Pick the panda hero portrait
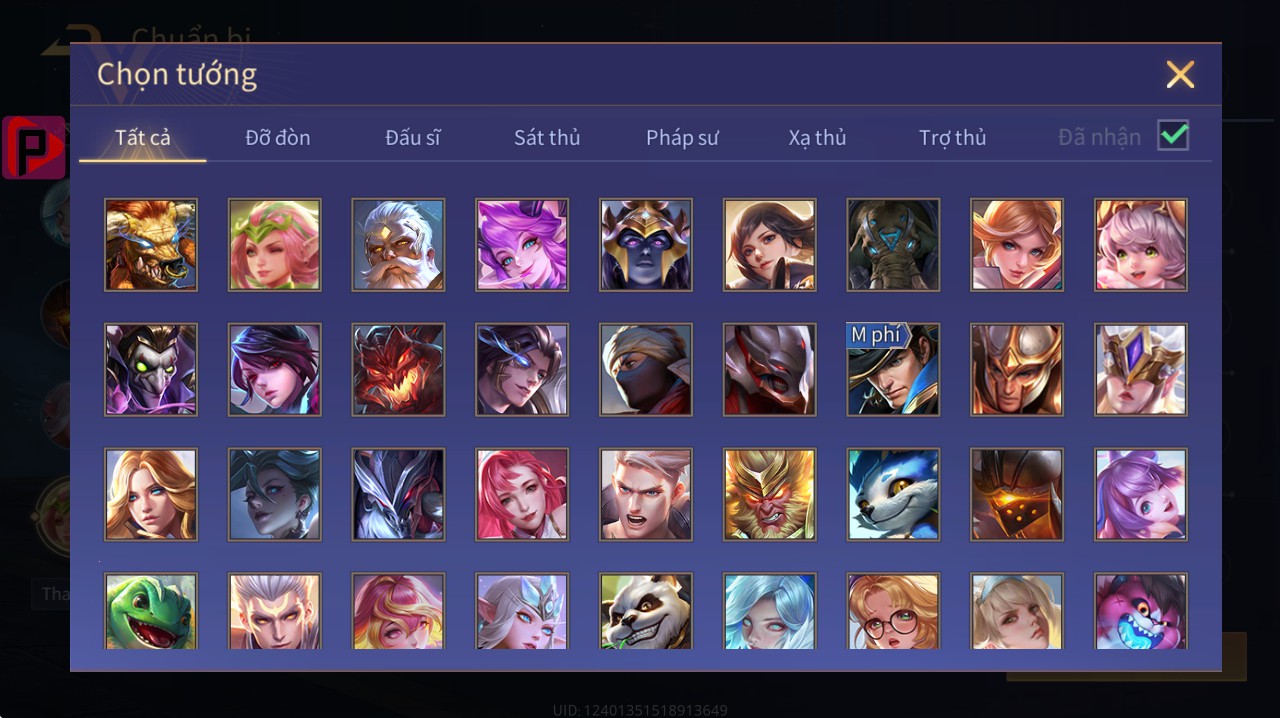 coord(646,611)
